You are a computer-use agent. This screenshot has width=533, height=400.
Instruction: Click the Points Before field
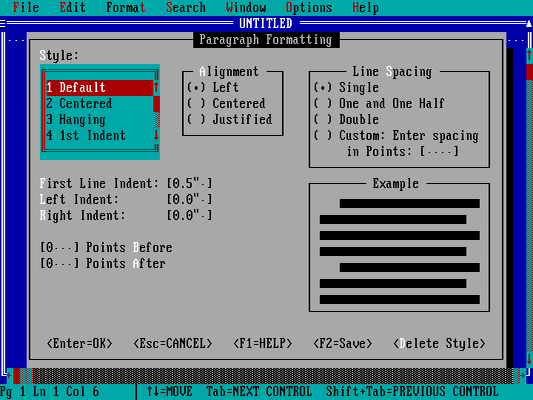click(59, 247)
